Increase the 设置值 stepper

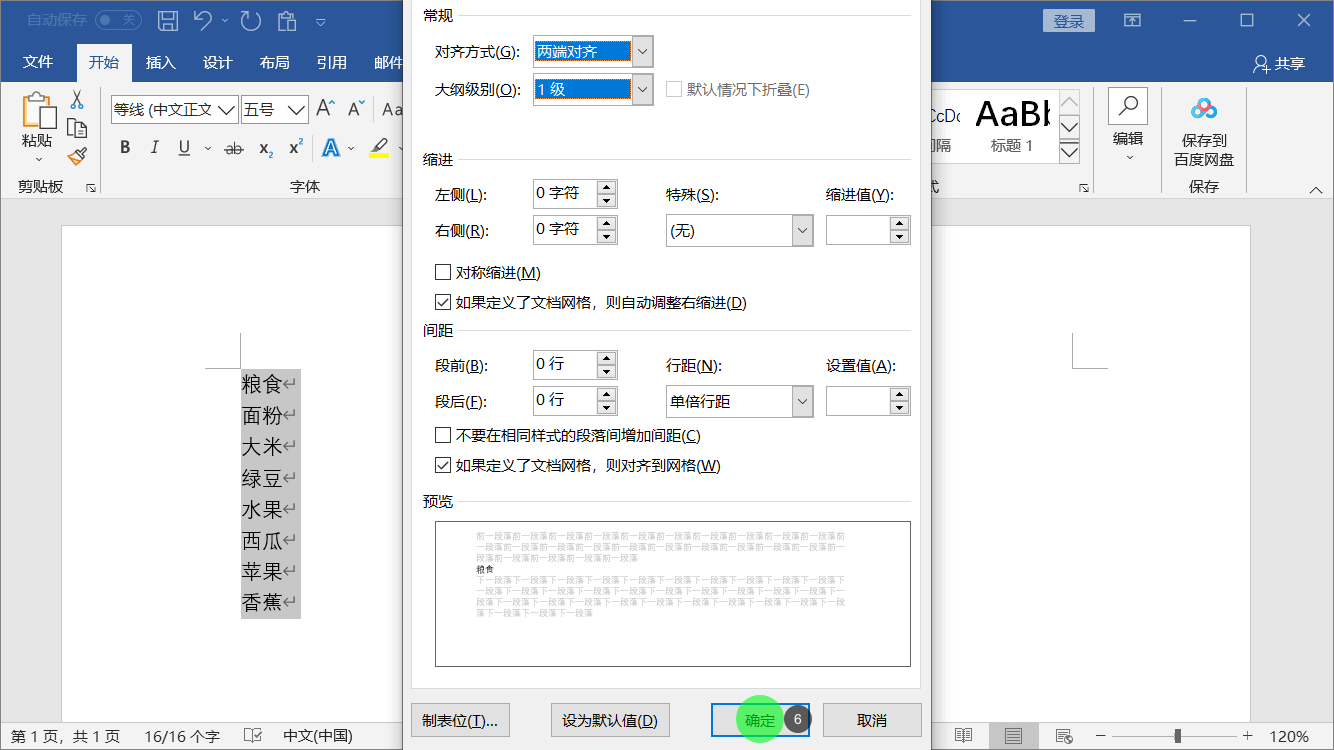point(900,394)
